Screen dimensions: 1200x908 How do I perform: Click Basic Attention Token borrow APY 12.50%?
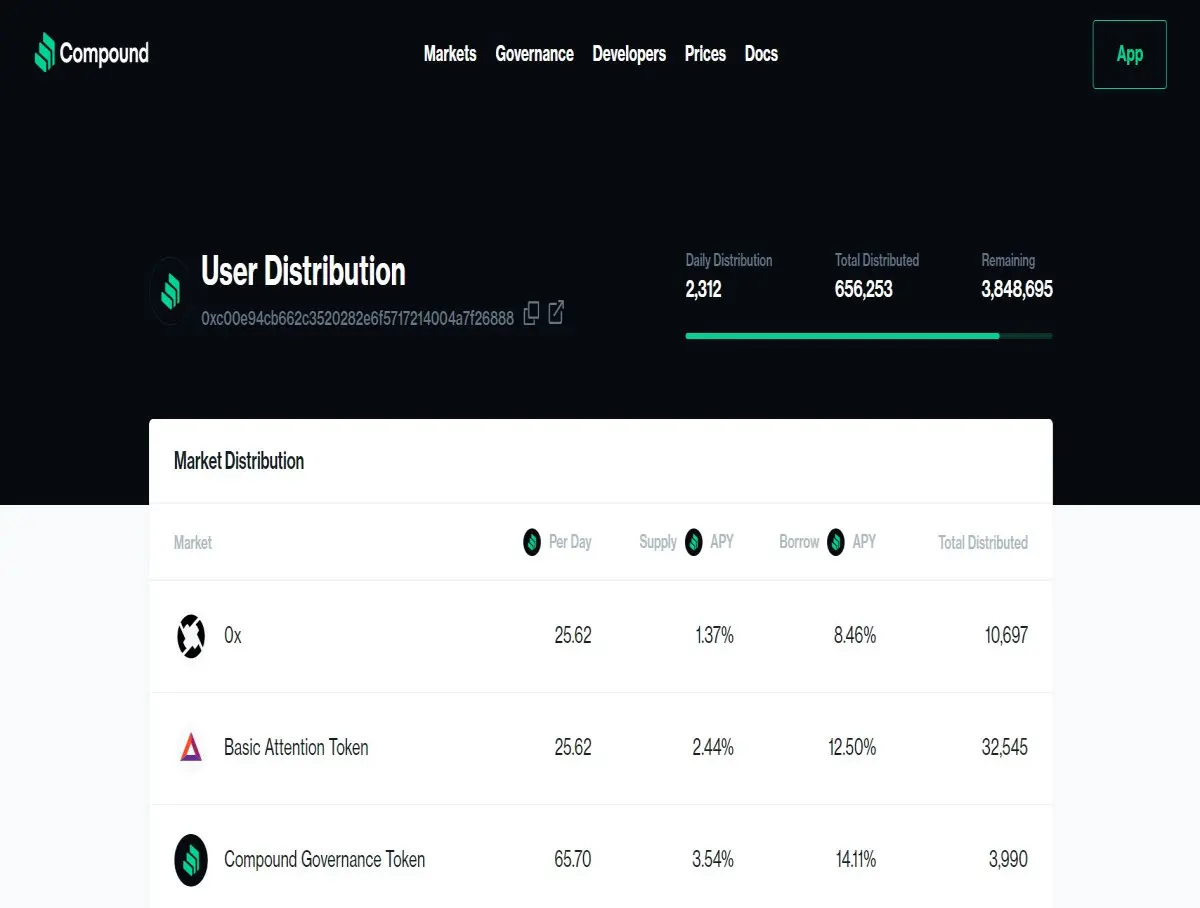pos(852,747)
